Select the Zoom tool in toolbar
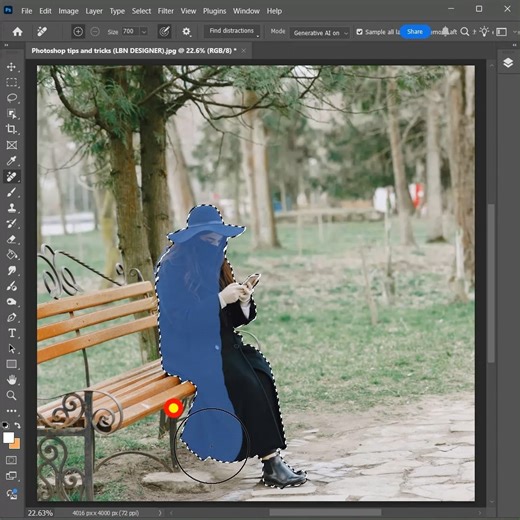Image resolution: width=520 pixels, height=520 pixels. (11, 395)
